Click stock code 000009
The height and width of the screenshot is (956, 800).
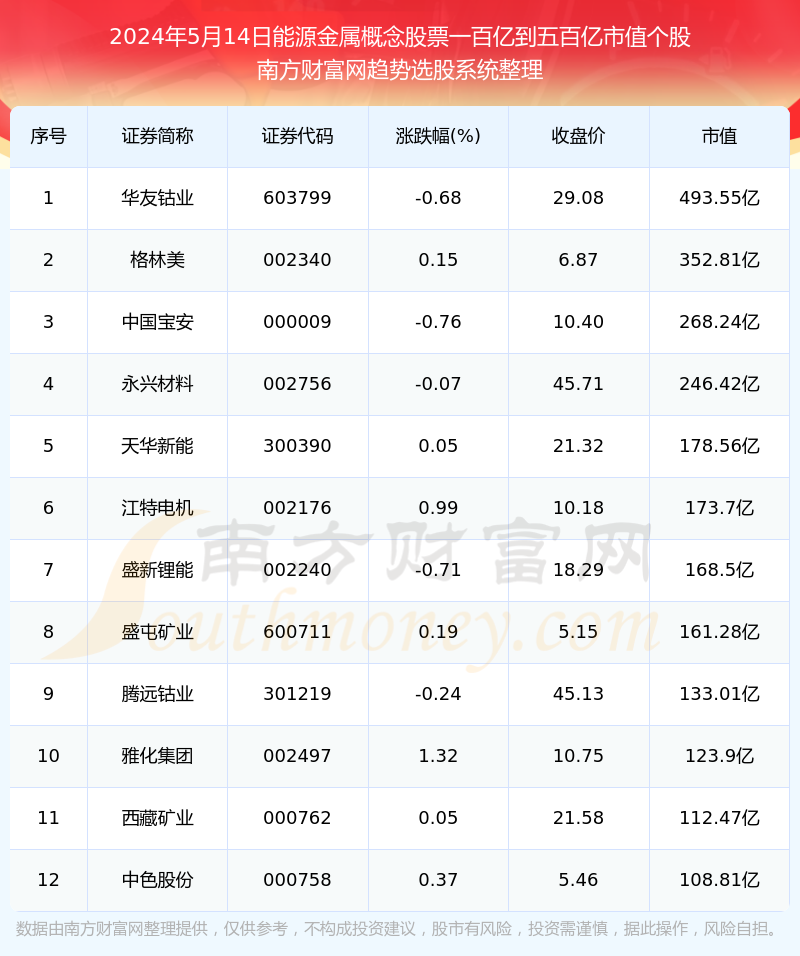298,322
